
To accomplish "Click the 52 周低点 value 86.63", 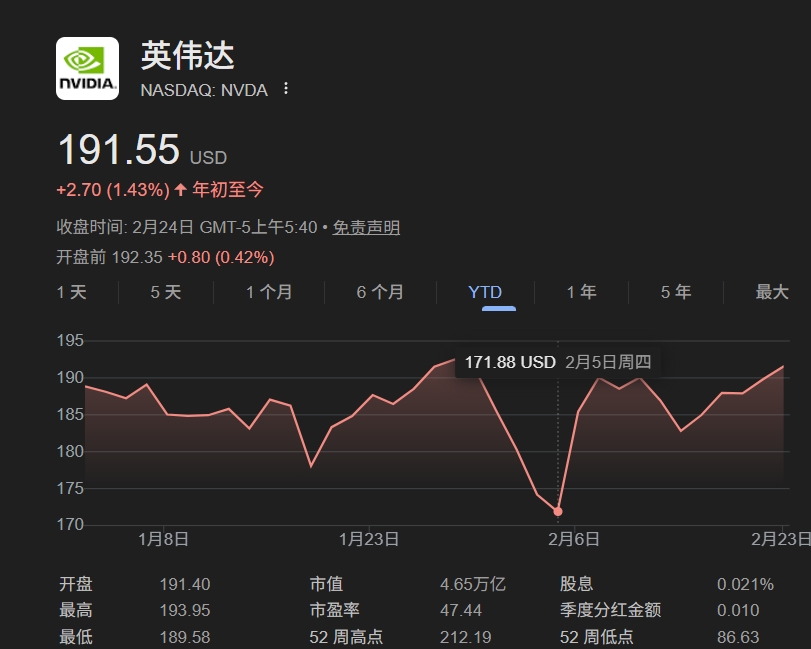I will coord(738,637).
